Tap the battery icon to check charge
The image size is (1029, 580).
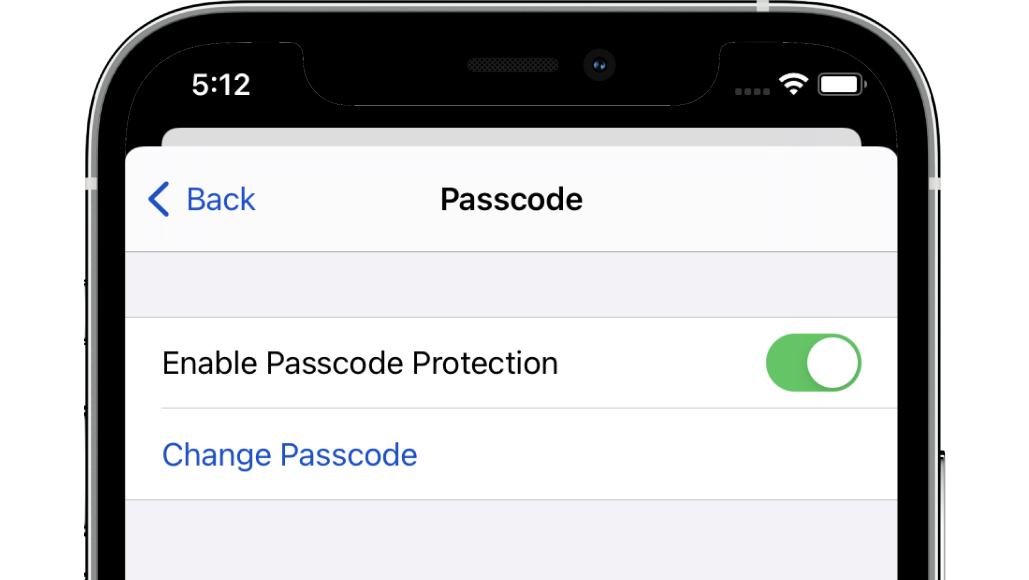(x=840, y=85)
